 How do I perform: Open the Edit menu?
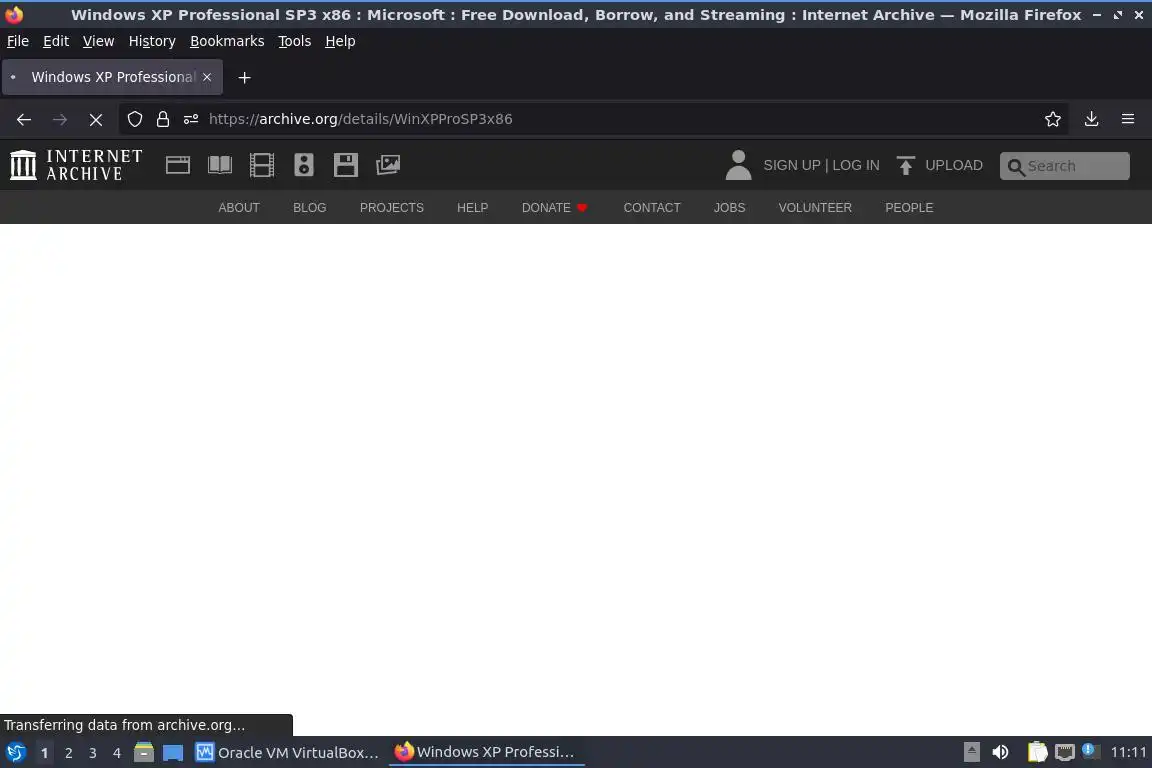click(56, 41)
